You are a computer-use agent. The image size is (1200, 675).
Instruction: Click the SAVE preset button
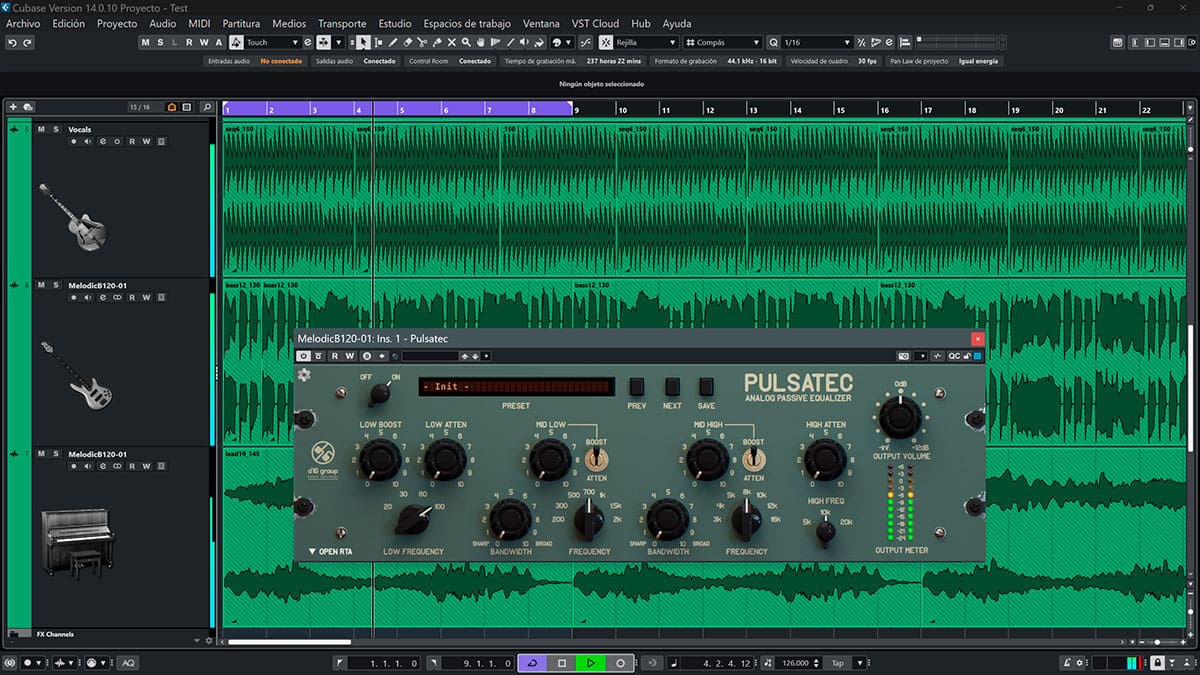tap(707, 388)
